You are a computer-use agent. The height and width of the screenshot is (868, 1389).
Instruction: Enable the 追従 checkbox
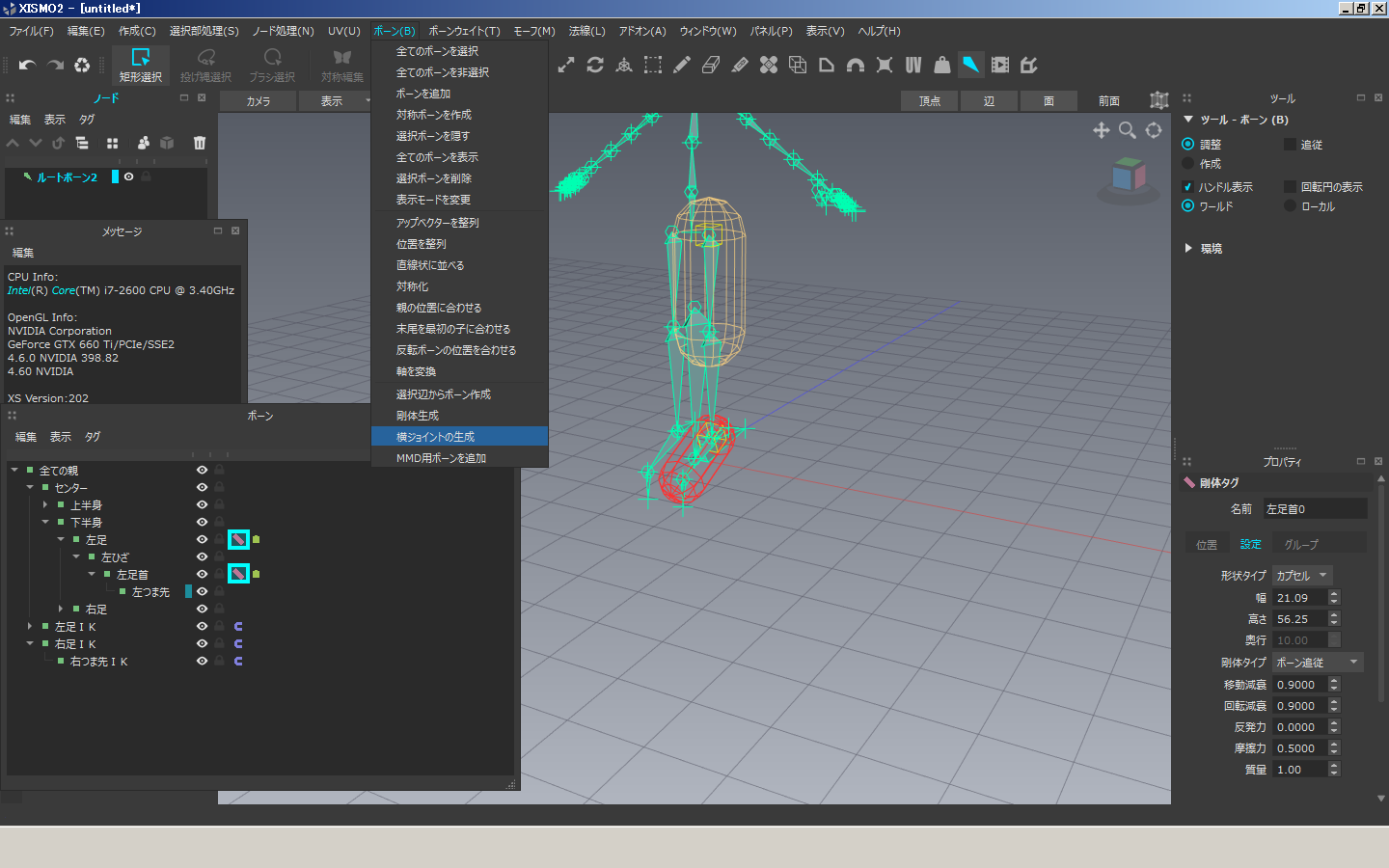(x=1290, y=144)
